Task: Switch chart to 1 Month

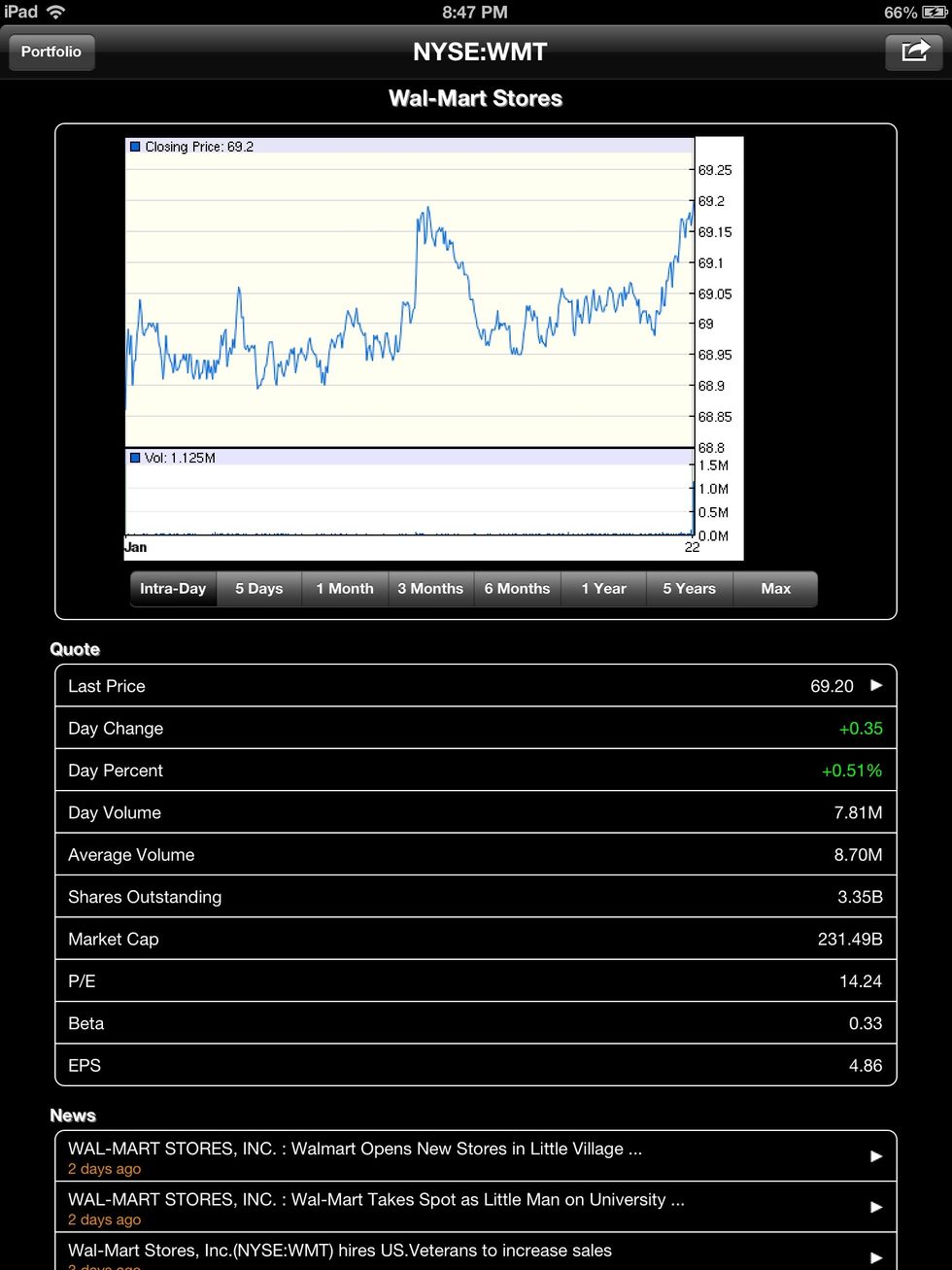Action: (345, 589)
